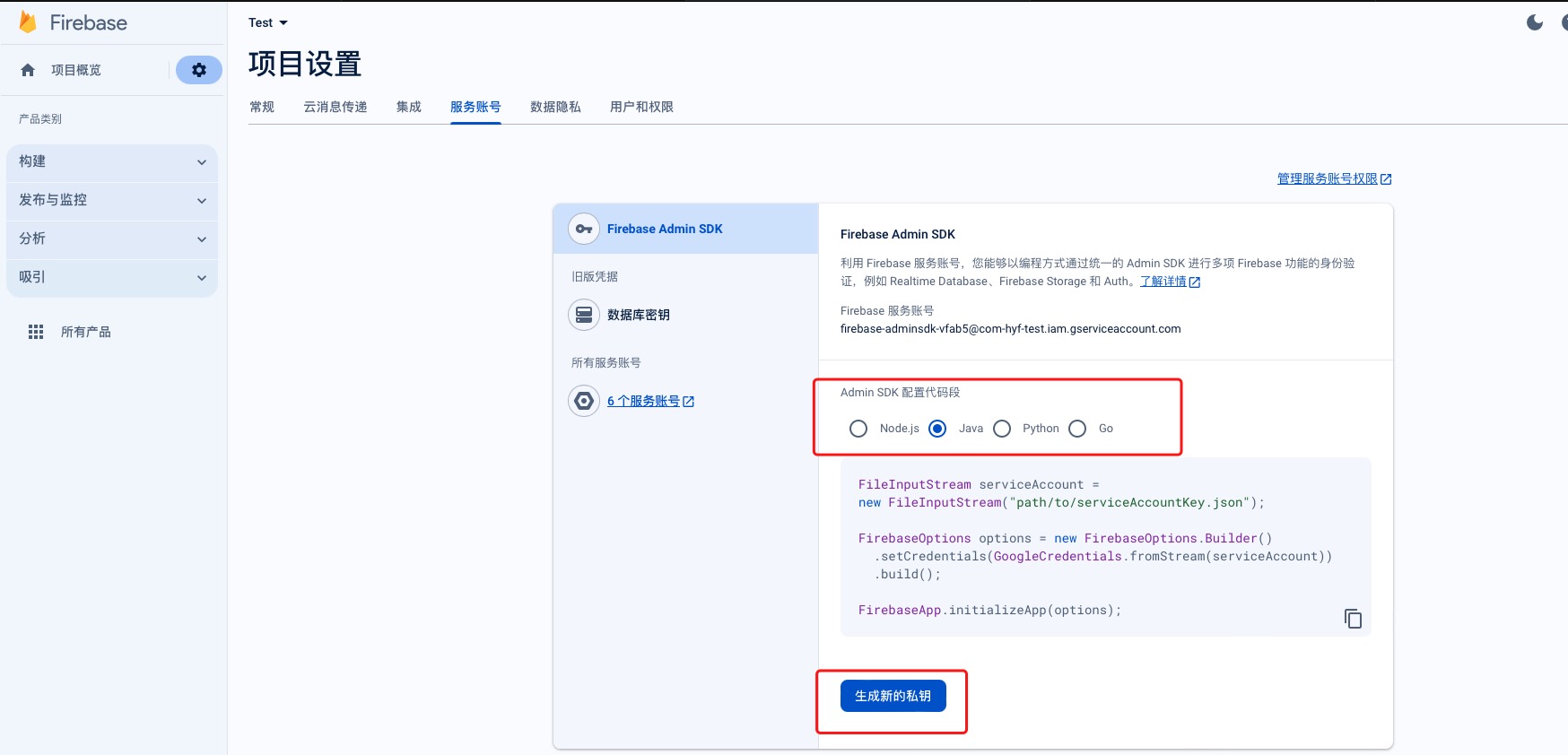Image resolution: width=1568 pixels, height=755 pixels.
Task: Expand the 发布与监控 section
Action: [112, 200]
